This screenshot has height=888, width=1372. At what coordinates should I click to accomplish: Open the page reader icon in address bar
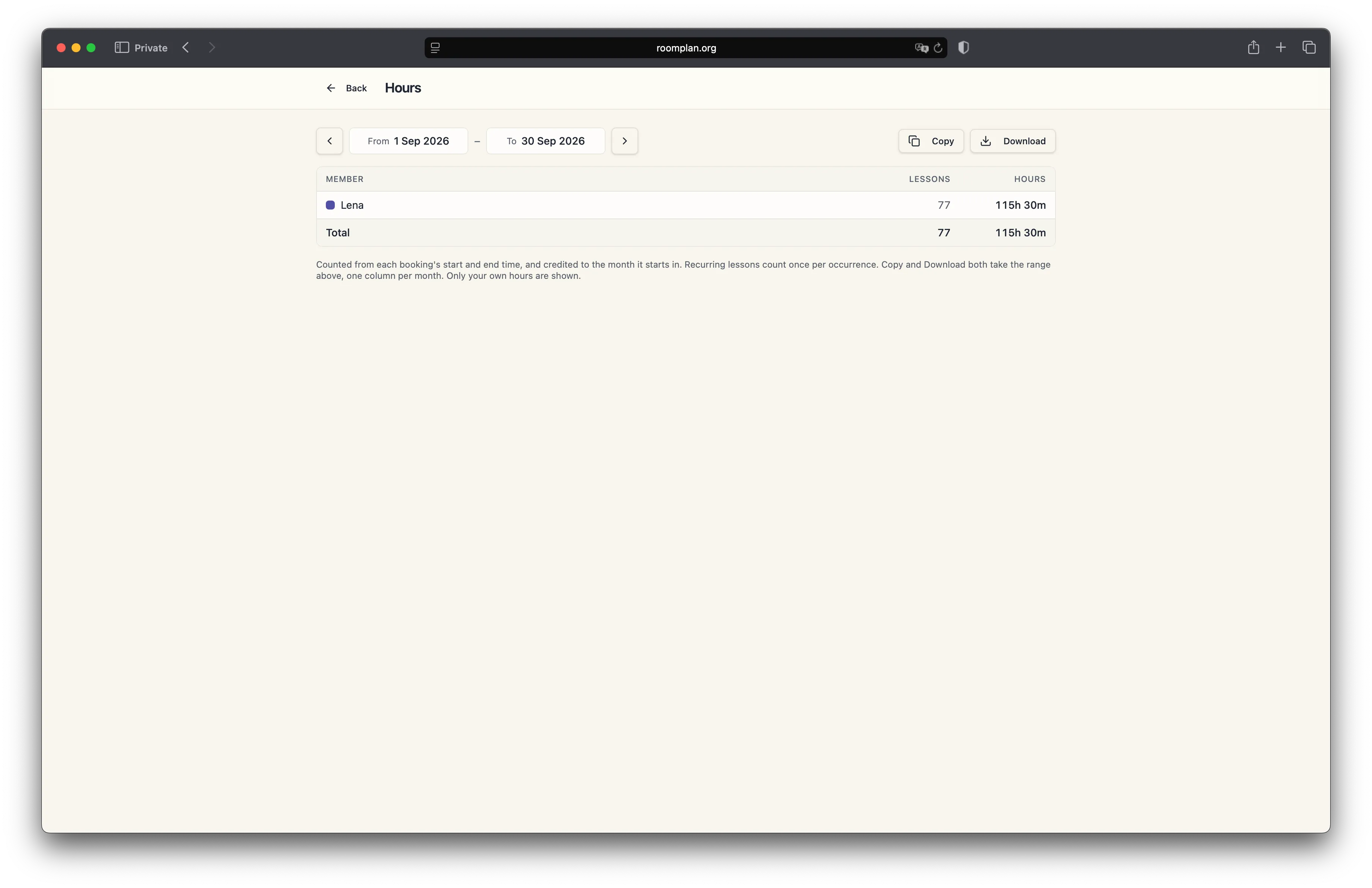(x=435, y=48)
